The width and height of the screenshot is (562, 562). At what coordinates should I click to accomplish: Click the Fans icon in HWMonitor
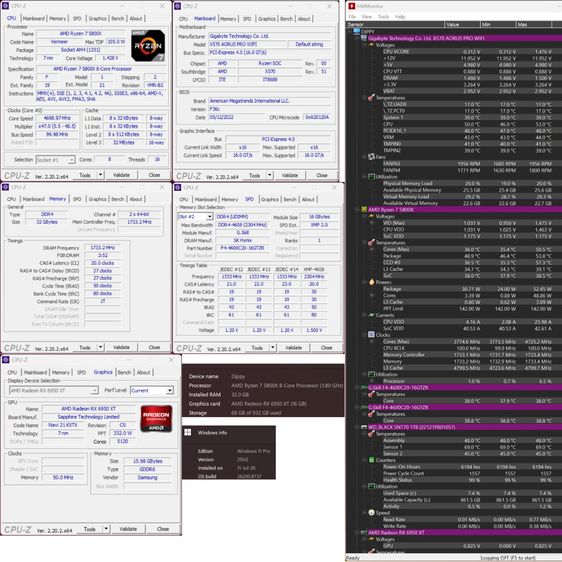click(371, 157)
